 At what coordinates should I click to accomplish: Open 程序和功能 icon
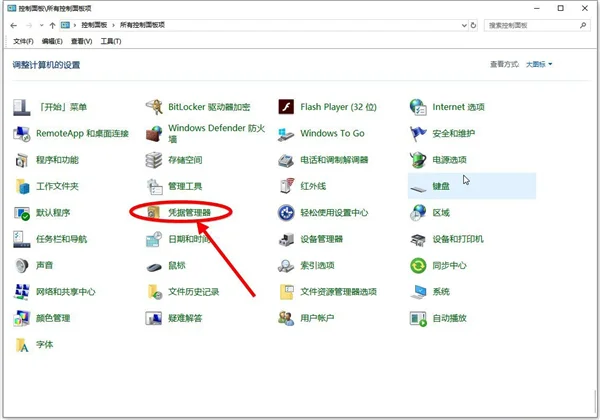[21, 160]
